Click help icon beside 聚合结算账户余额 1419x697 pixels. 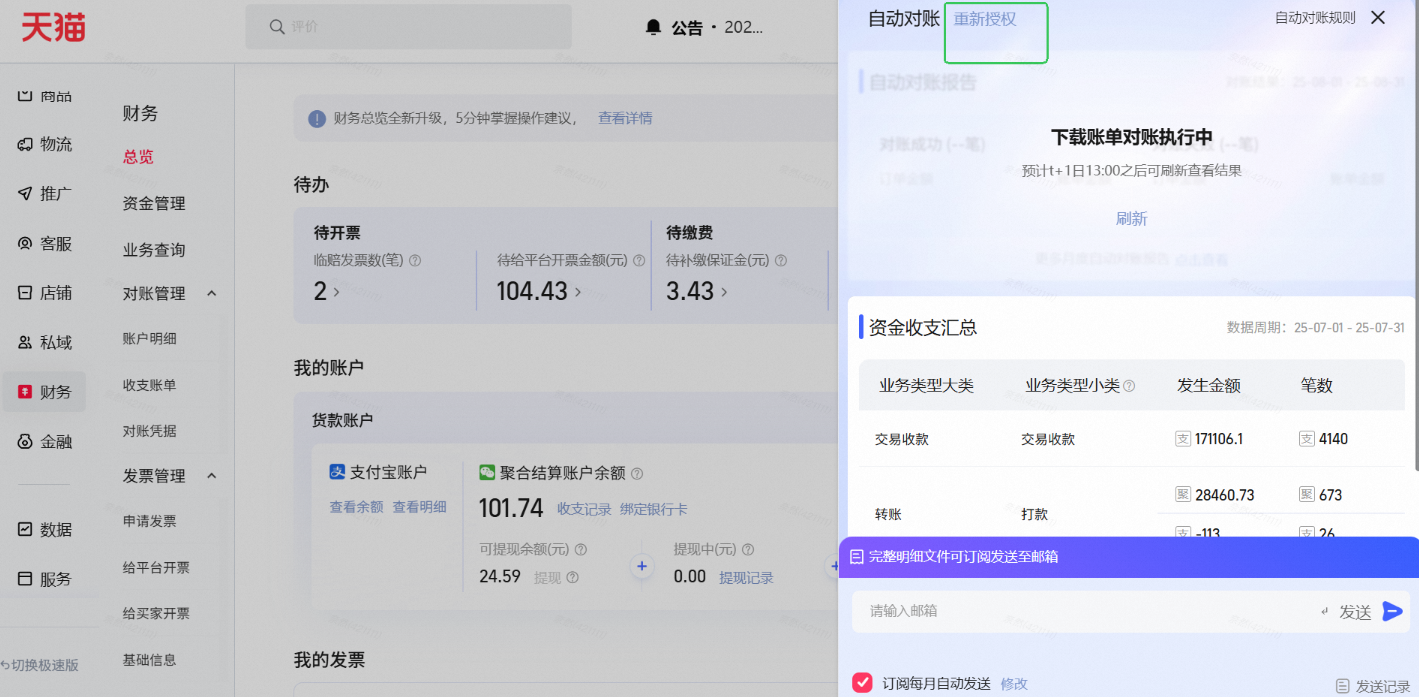[637, 473]
